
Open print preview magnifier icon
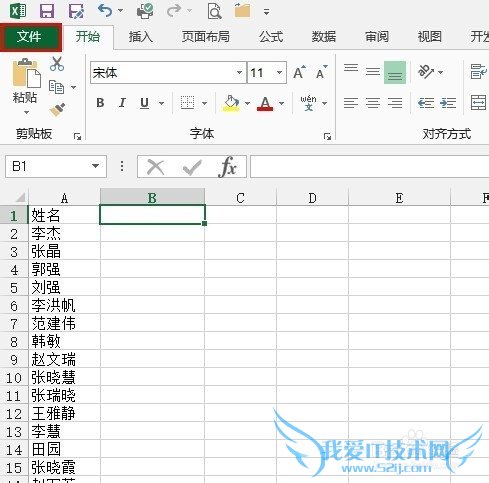coord(214,11)
